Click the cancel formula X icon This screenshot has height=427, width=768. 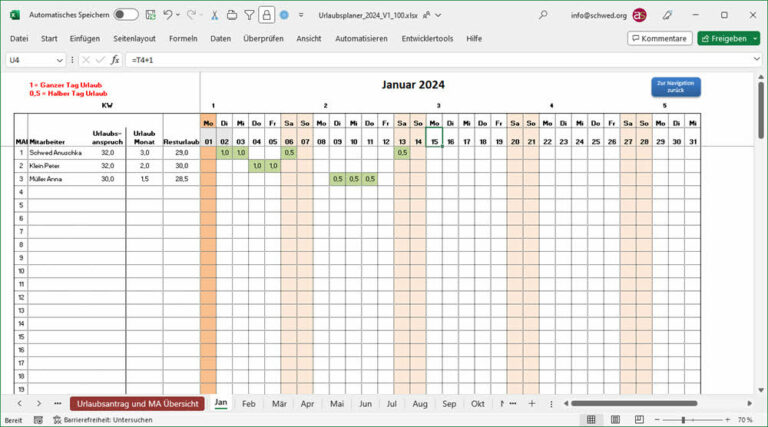click(86, 60)
